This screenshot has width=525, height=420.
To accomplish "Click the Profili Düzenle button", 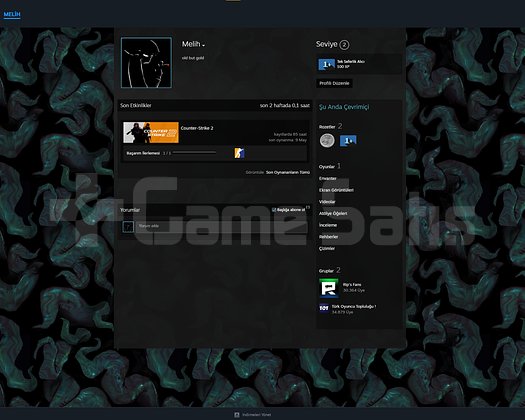I will 334,83.
